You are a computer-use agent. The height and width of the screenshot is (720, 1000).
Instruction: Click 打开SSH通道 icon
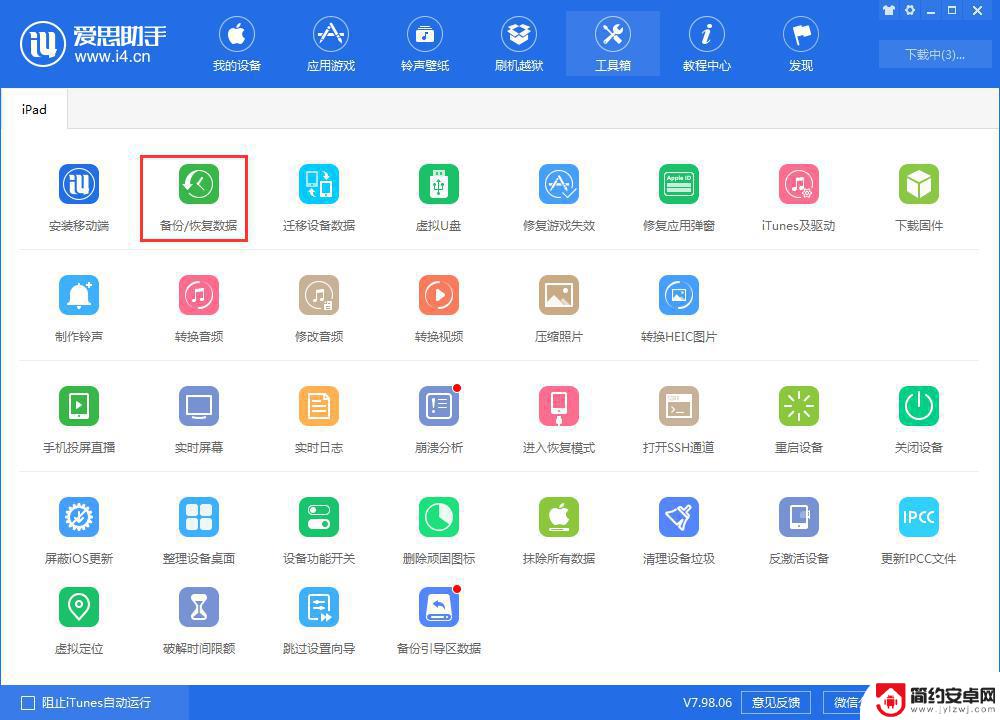[x=679, y=406]
